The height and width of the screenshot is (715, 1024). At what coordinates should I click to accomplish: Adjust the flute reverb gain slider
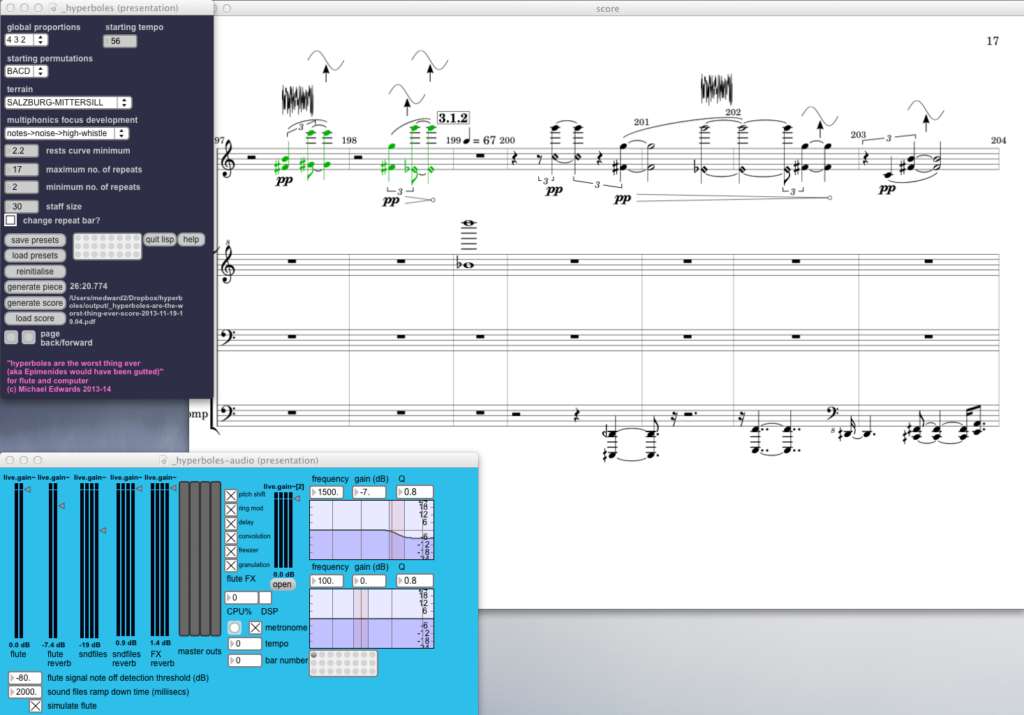click(x=54, y=560)
